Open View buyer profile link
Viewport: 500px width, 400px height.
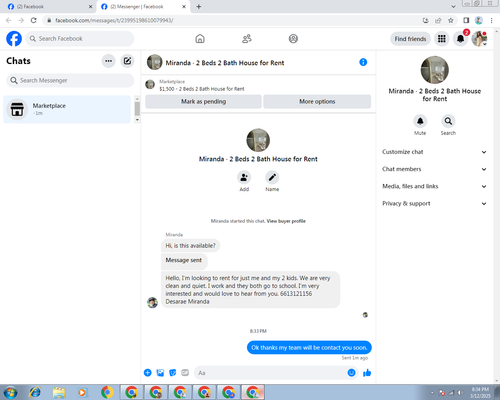pyautogui.click(x=286, y=221)
